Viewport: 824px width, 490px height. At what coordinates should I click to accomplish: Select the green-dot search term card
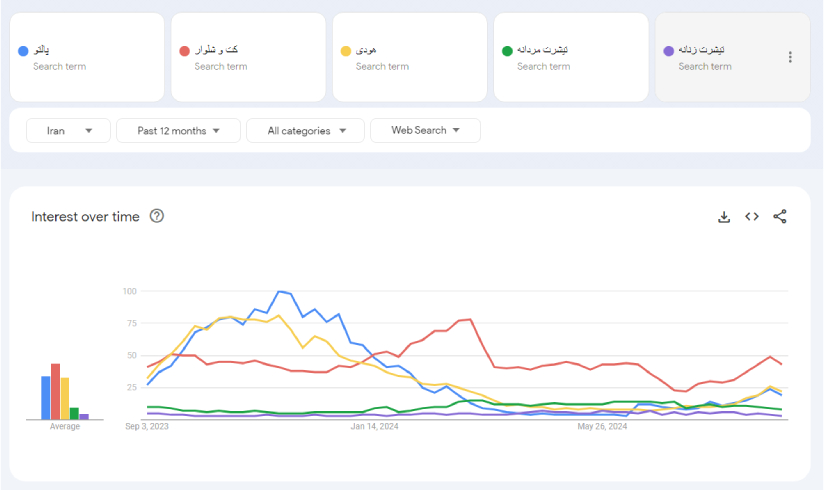(571, 57)
